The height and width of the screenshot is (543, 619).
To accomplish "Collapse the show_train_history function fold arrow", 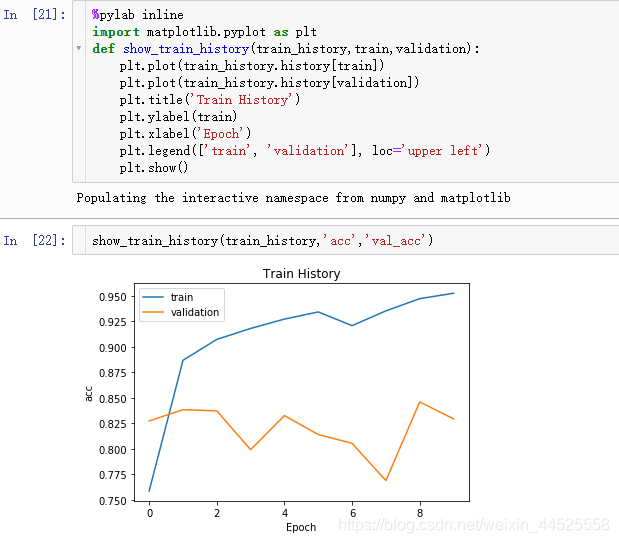I will [x=79, y=49].
